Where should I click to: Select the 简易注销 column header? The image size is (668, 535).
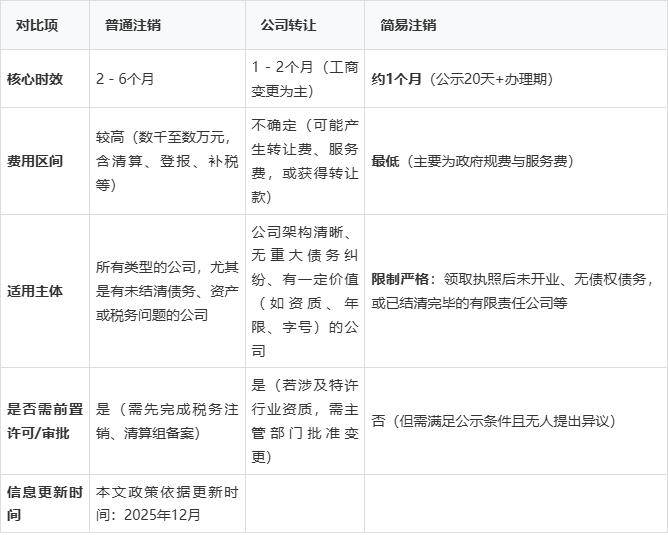pos(516,25)
